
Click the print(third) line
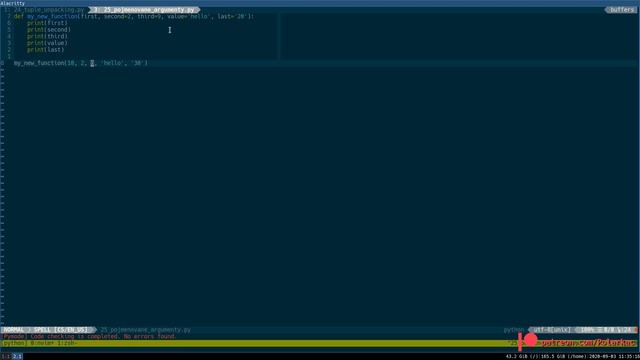pyautogui.click(x=47, y=36)
